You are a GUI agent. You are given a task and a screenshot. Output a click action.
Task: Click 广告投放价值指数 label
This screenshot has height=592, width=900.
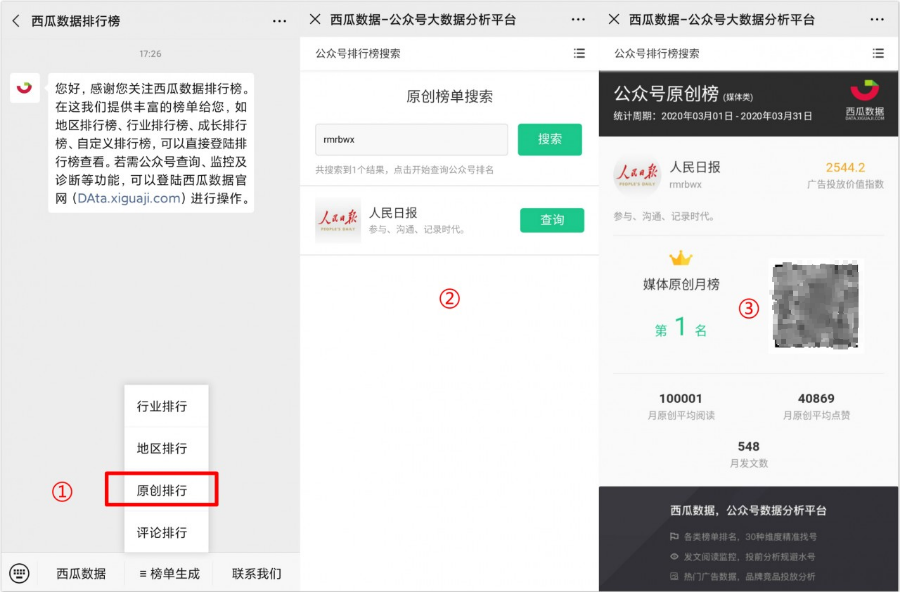coord(845,184)
